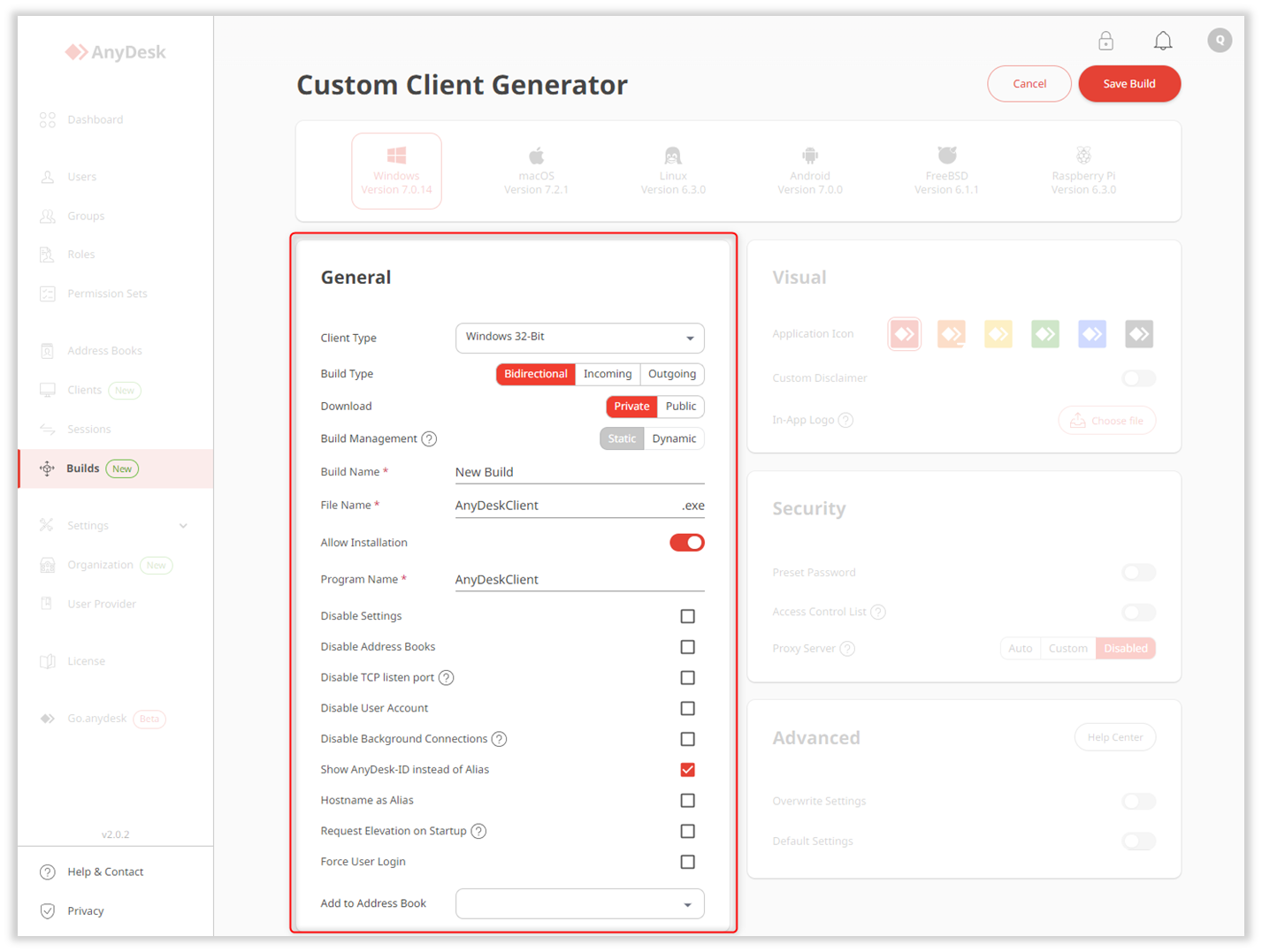Click the Groups sidebar icon
Image resolution: width=1262 pixels, height=952 pixels.
pos(48,216)
